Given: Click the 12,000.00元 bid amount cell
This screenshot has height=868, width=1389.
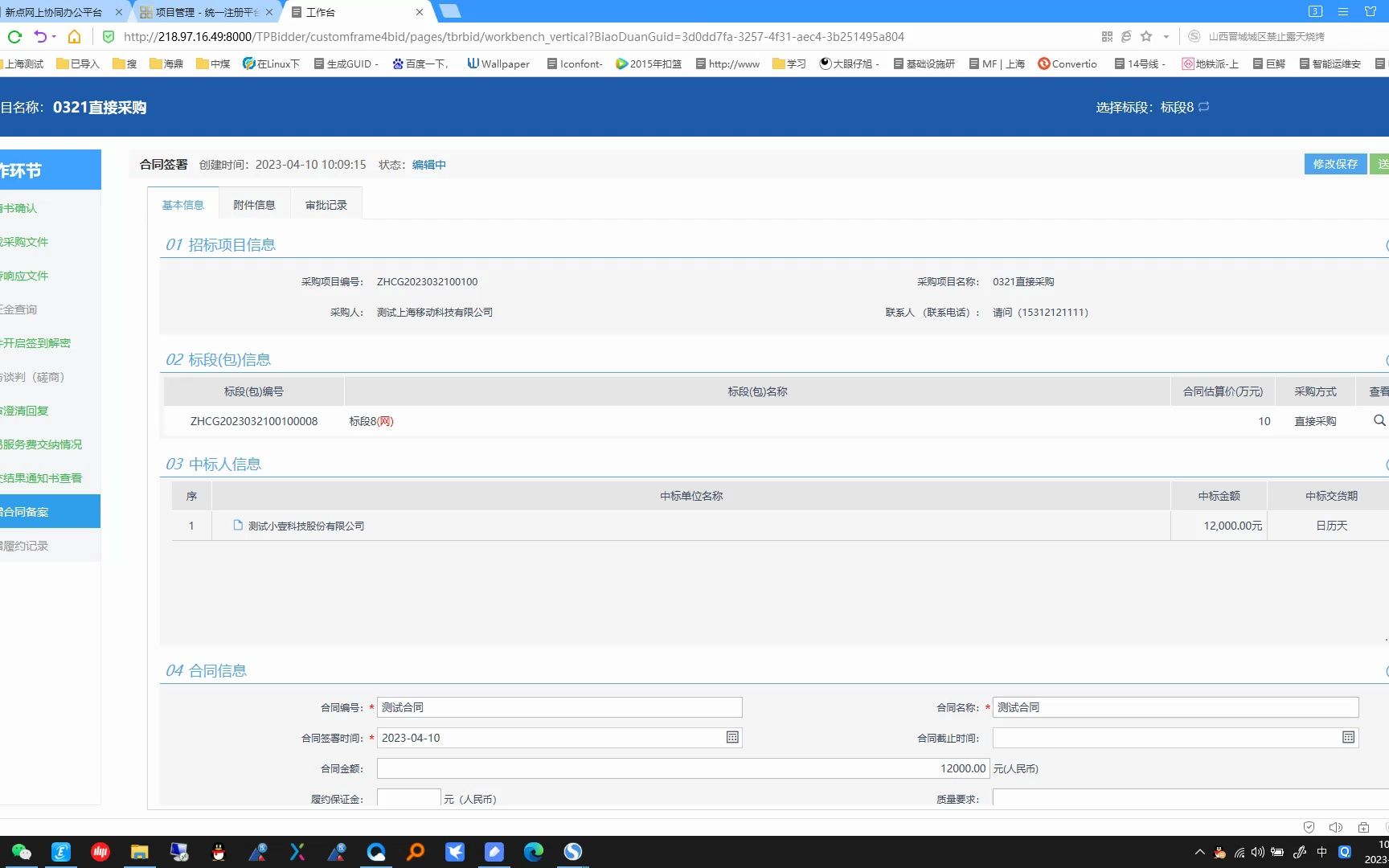Looking at the screenshot, I should point(1219,526).
